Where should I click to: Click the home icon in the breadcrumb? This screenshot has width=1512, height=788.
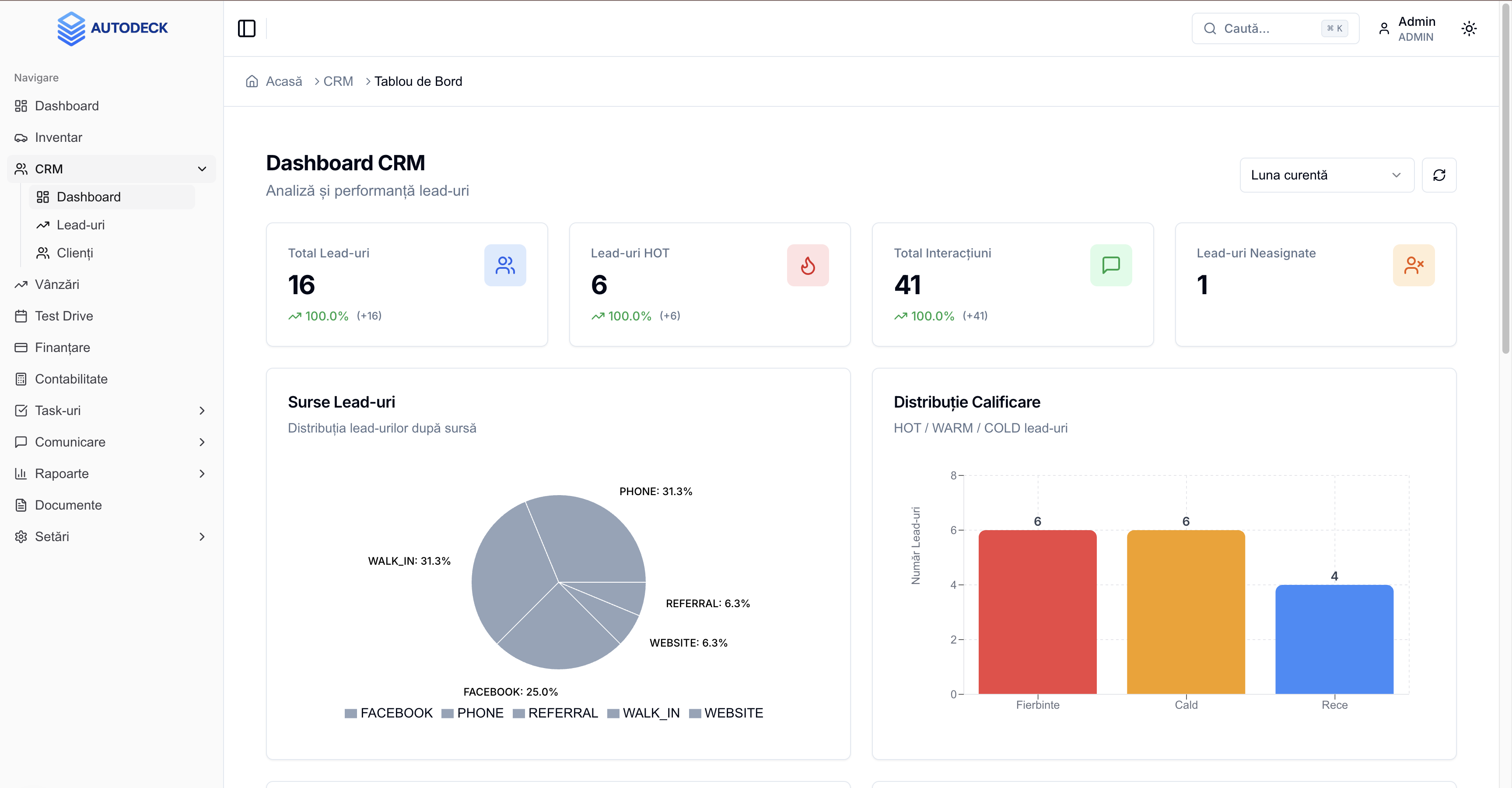252,81
